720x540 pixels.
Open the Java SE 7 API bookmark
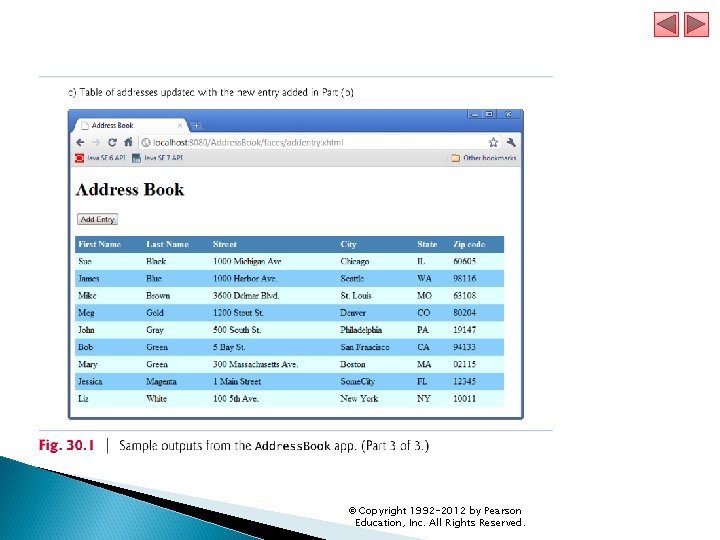pyautogui.click(x=158, y=158)
